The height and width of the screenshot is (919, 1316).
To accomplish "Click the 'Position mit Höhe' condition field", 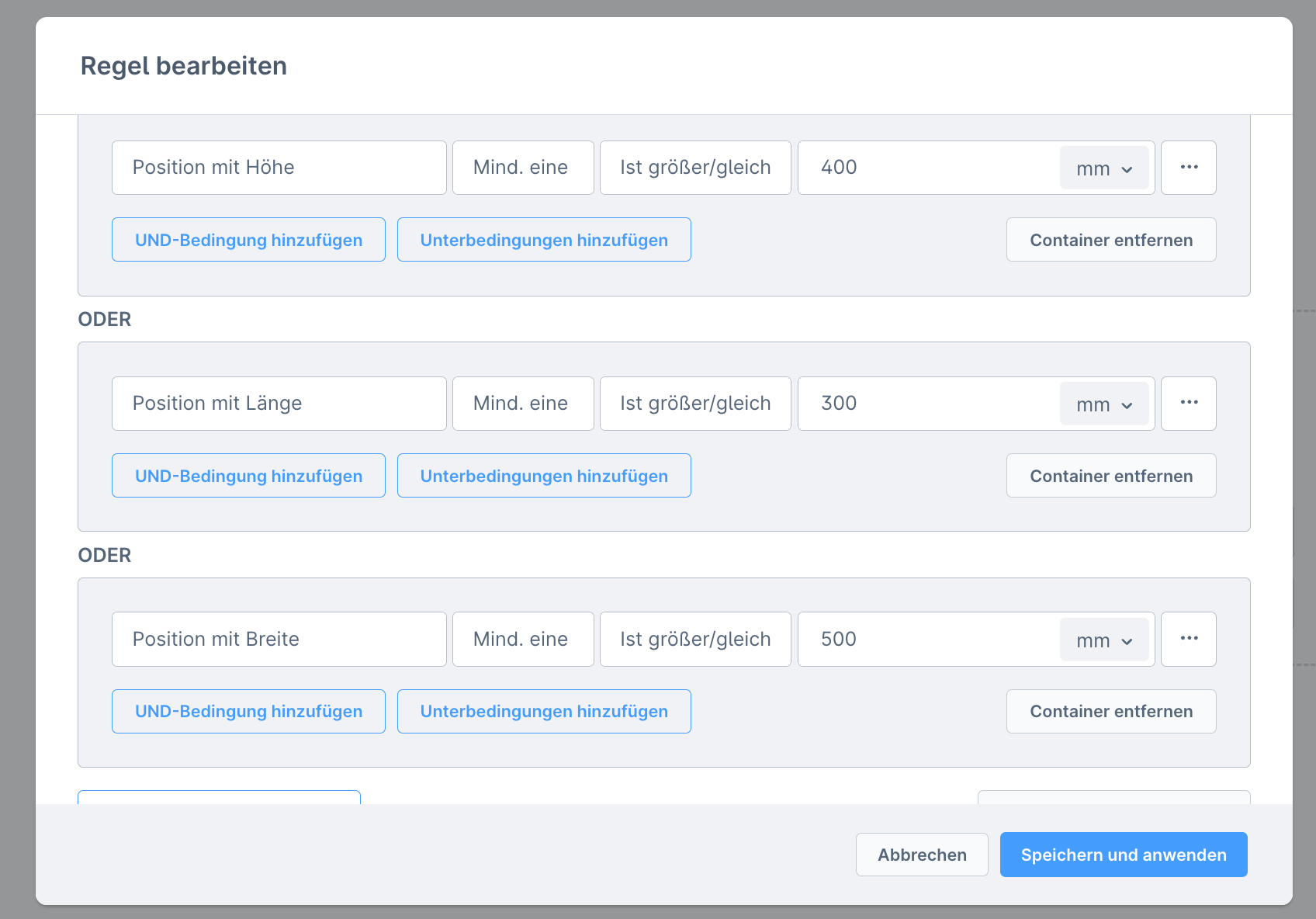I will [279, 168].
